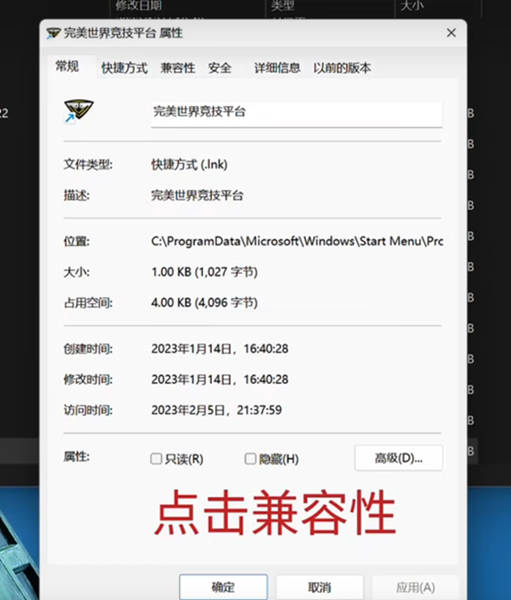This screenshot has width=511, height=600.
Task: Click the 大小 column header in Explorer behind
Action: (x=412, y=6)
